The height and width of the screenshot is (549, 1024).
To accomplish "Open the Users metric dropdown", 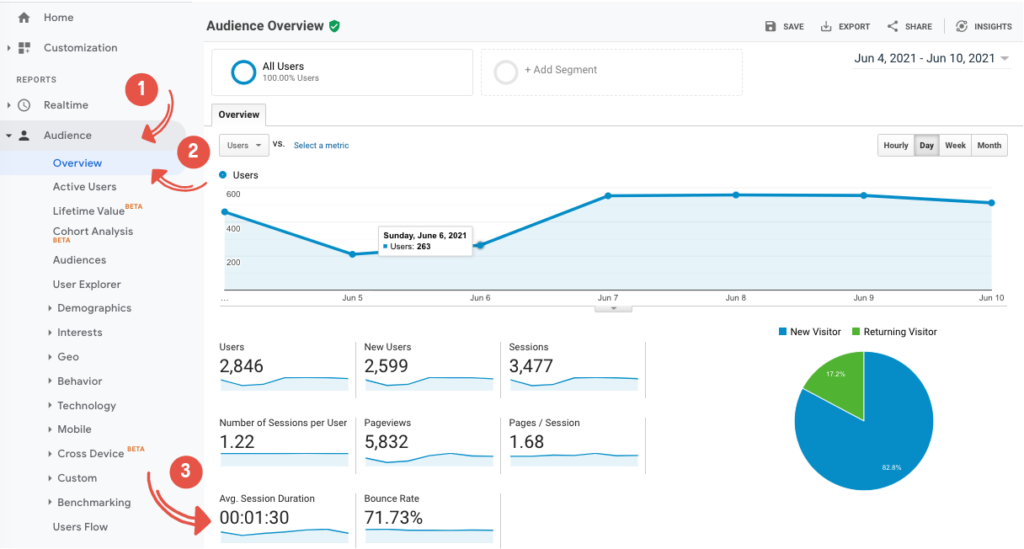I will tap(245, 146).
